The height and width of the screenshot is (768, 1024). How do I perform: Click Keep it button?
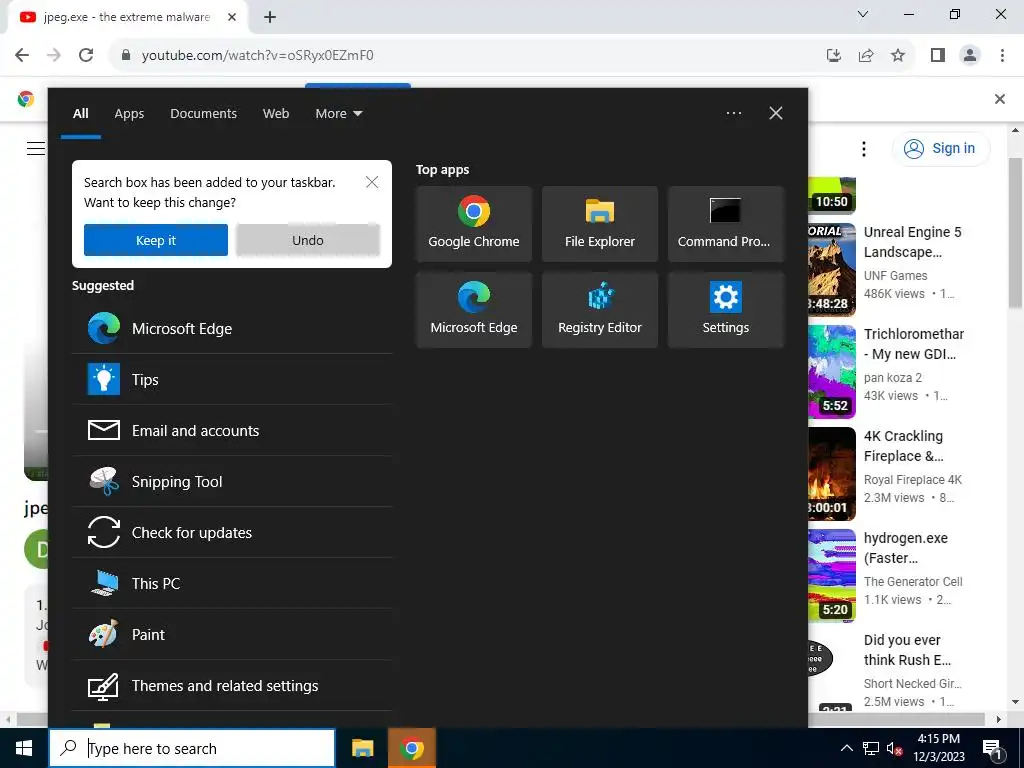pyautogui.click(x=155, y=240)
